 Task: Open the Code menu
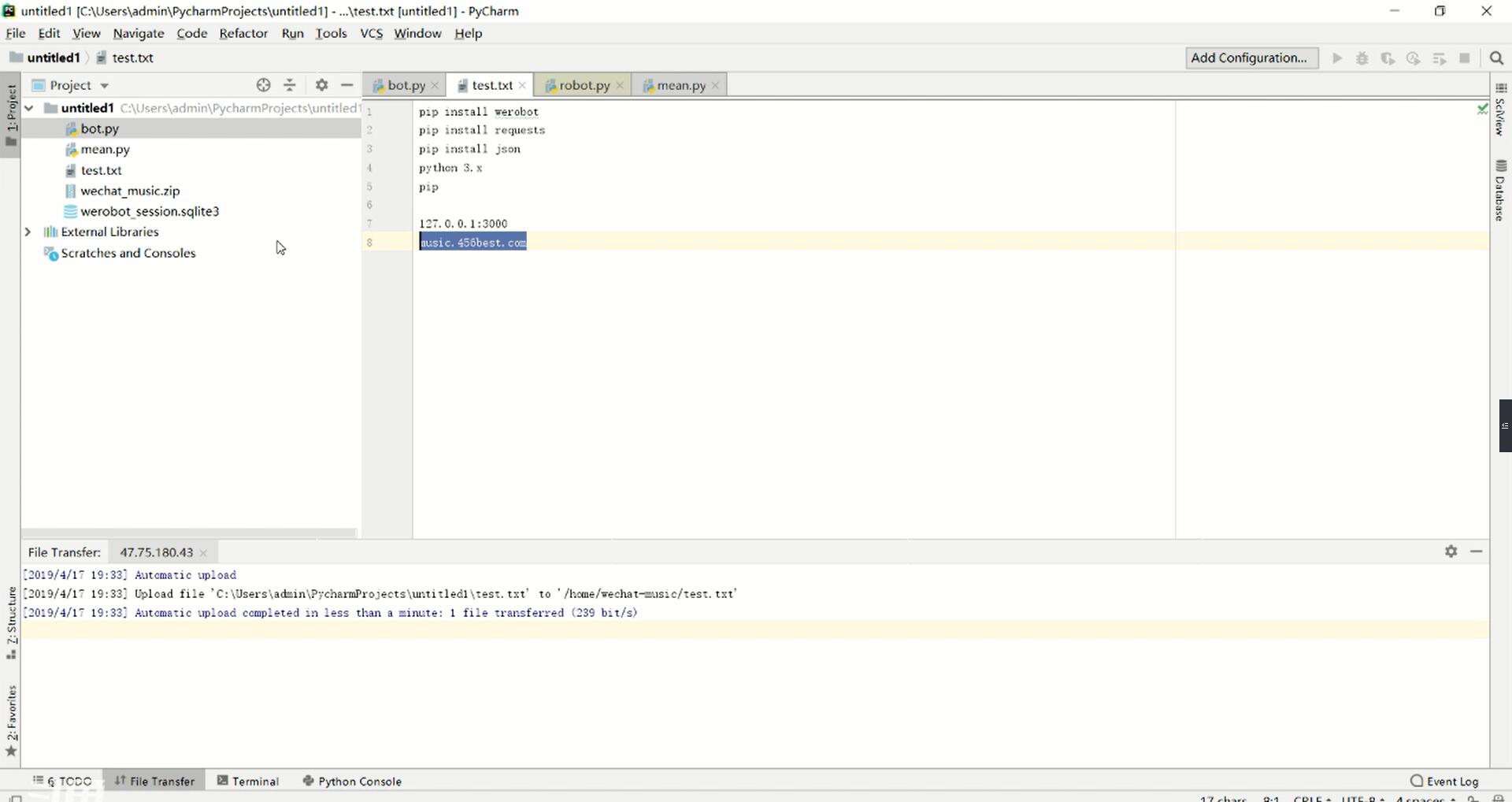point(191,33)
